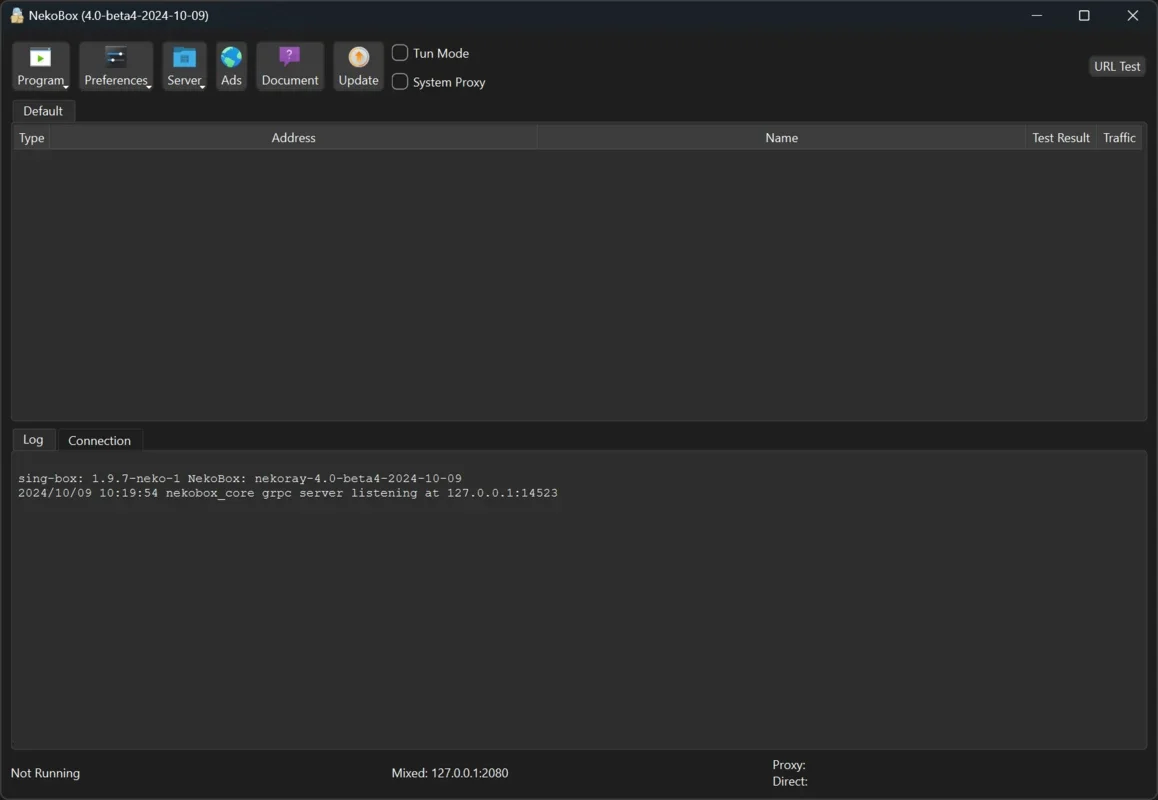Enable Tun Mode checkbox

pyautogui.click(x=400, y=53)
